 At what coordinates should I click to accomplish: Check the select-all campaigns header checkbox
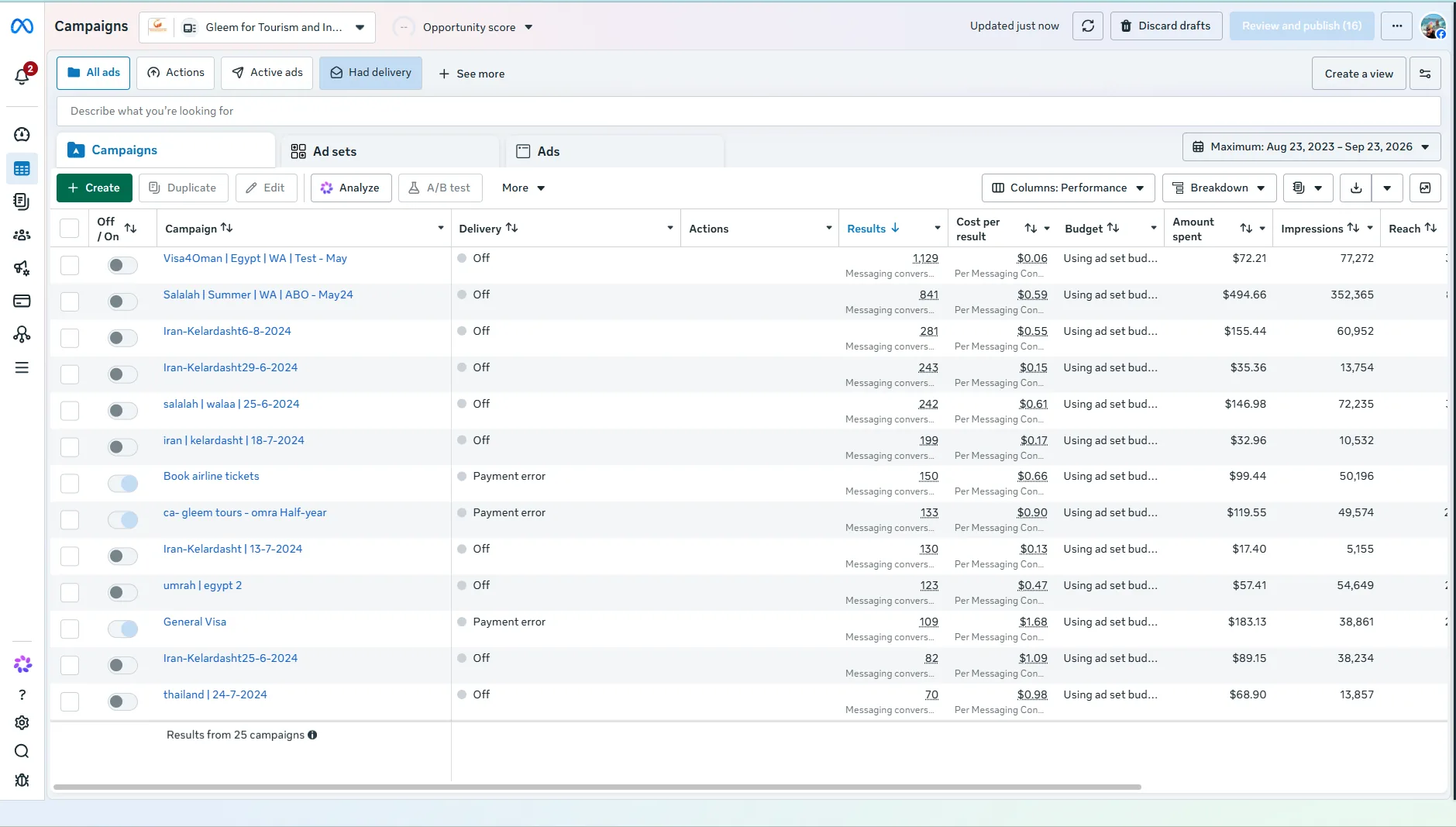click(70, 228)
